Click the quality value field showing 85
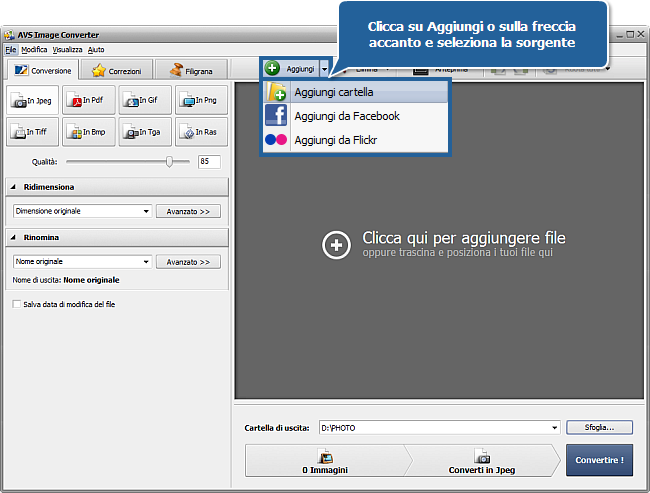 coord(209,161)
